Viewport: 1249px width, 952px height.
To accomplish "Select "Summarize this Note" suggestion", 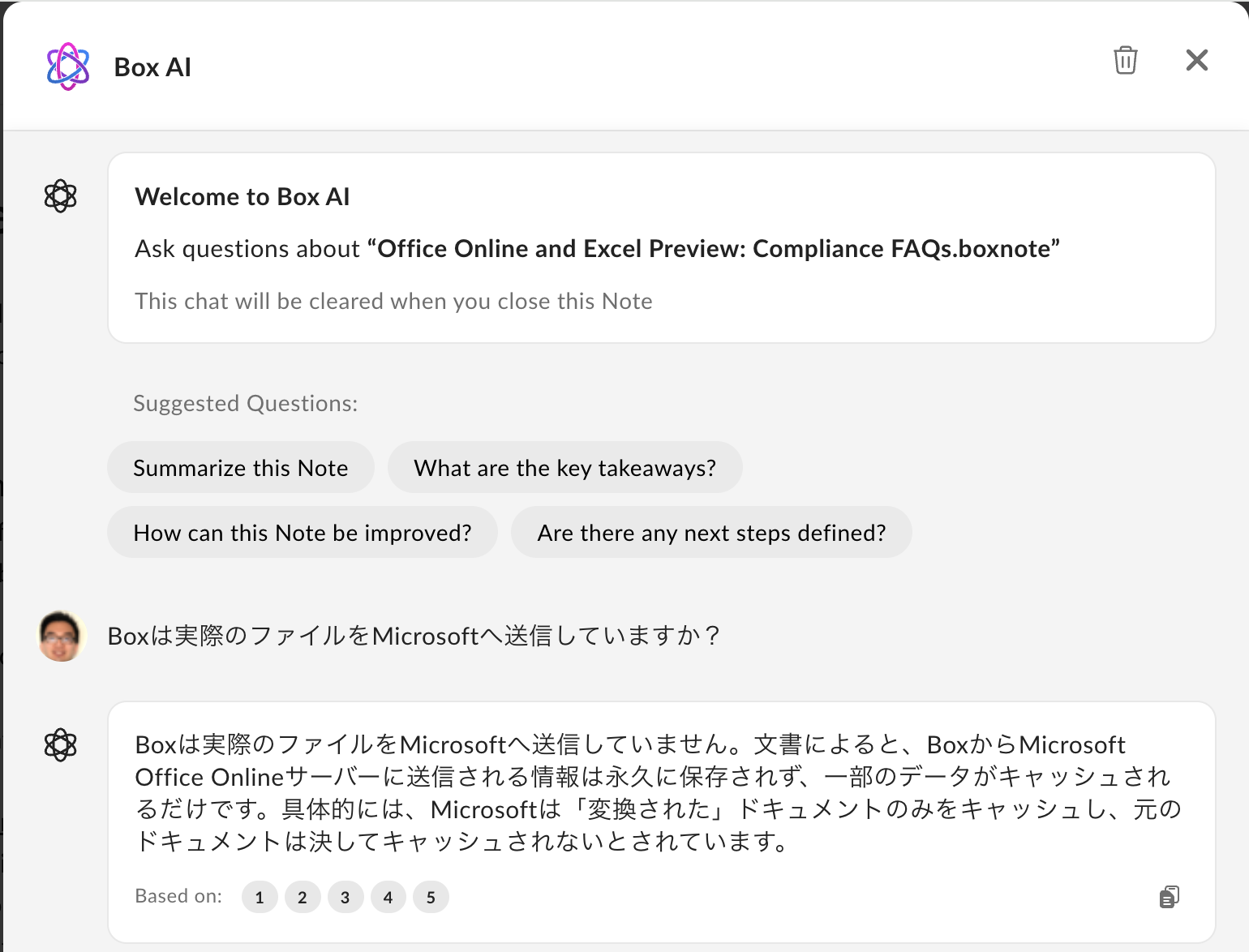I will click(x=241, y=468).
